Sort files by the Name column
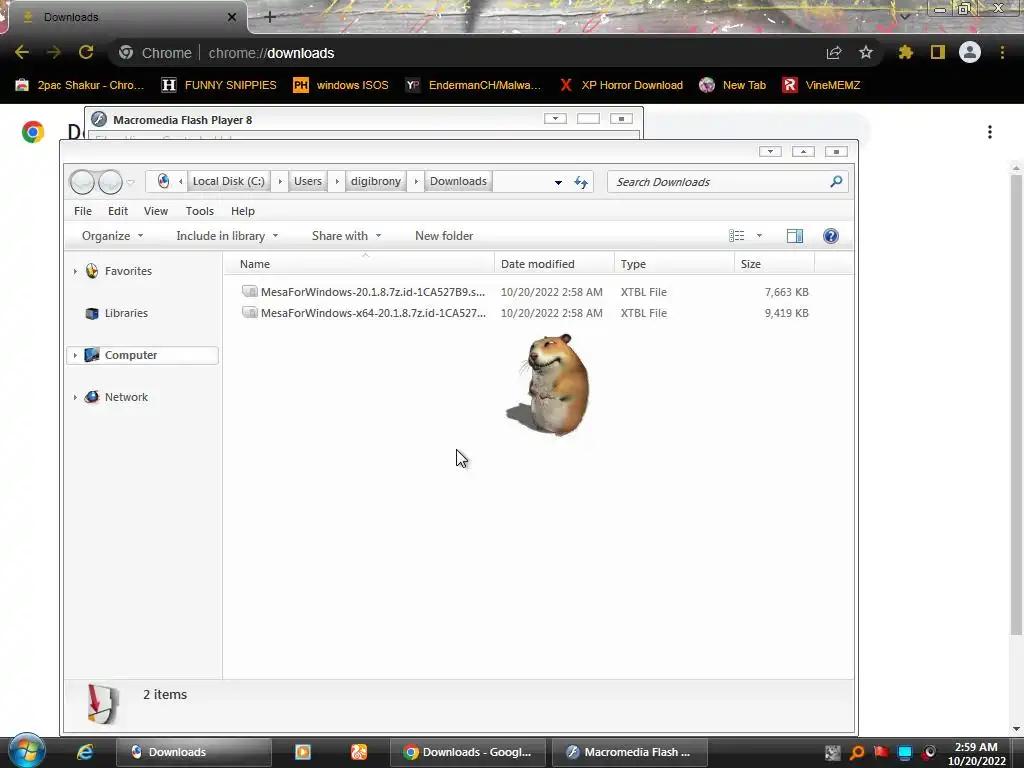Image resolution: width=1024 pixels, height=768 pixels. tap(360, 264)
